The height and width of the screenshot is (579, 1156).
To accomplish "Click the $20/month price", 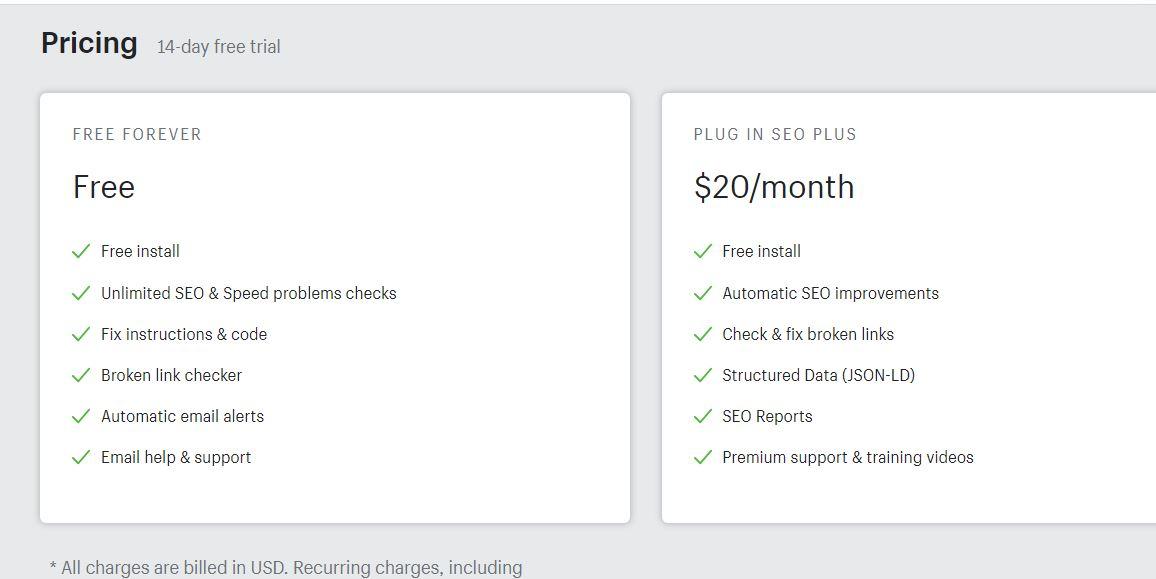I will (774, 187).
